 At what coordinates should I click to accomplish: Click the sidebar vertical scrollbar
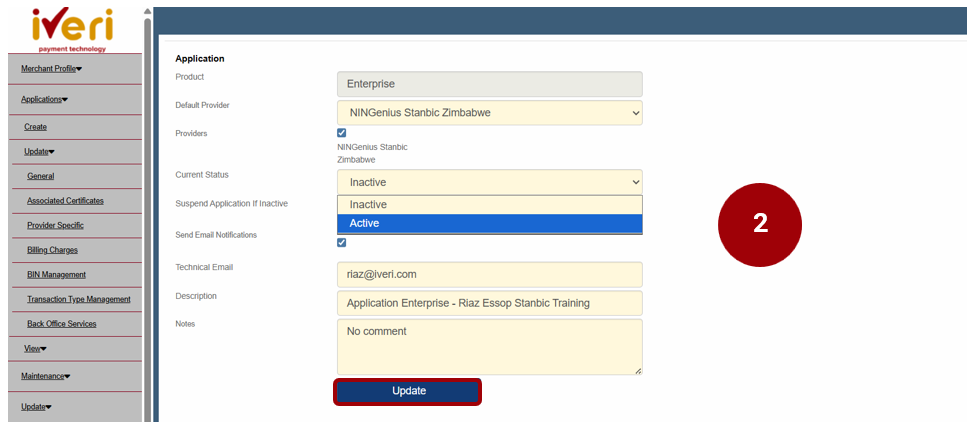(147, 217)
